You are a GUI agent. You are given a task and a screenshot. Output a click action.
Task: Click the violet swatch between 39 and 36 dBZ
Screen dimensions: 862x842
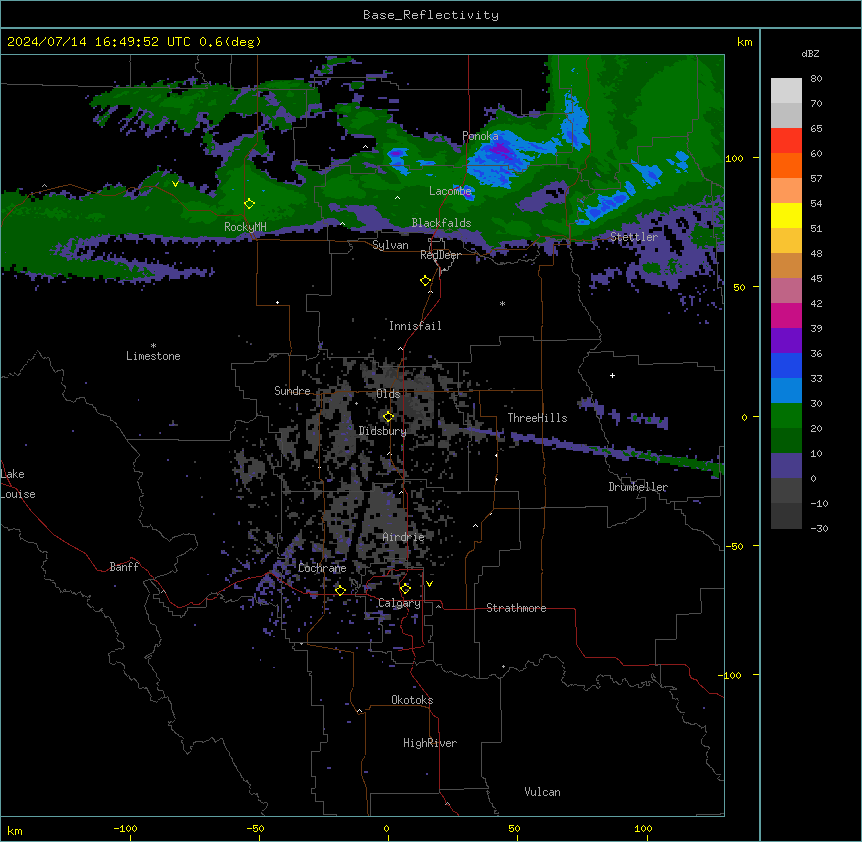[x=786, y=341]
